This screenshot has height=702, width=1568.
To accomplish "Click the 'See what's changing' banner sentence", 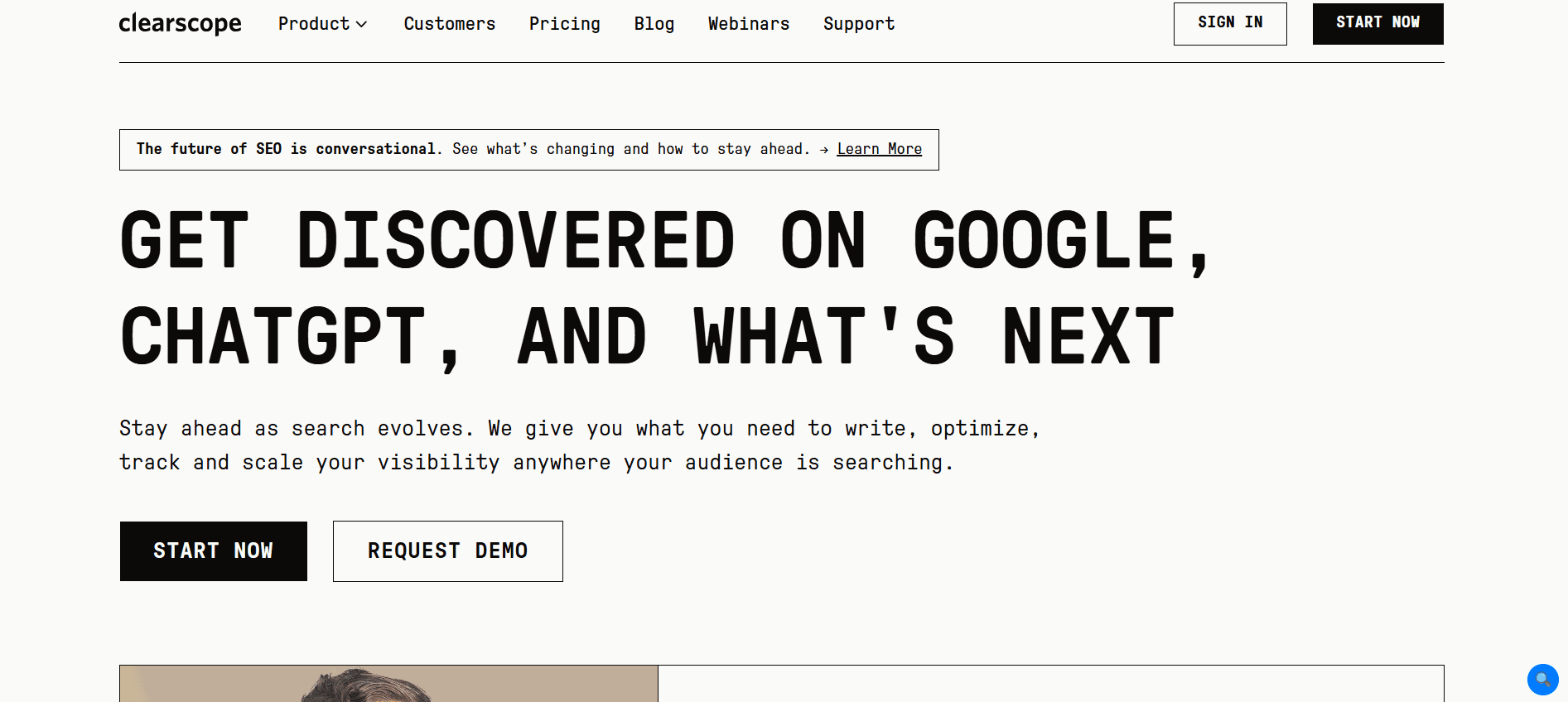I will (x=630, y=149).
